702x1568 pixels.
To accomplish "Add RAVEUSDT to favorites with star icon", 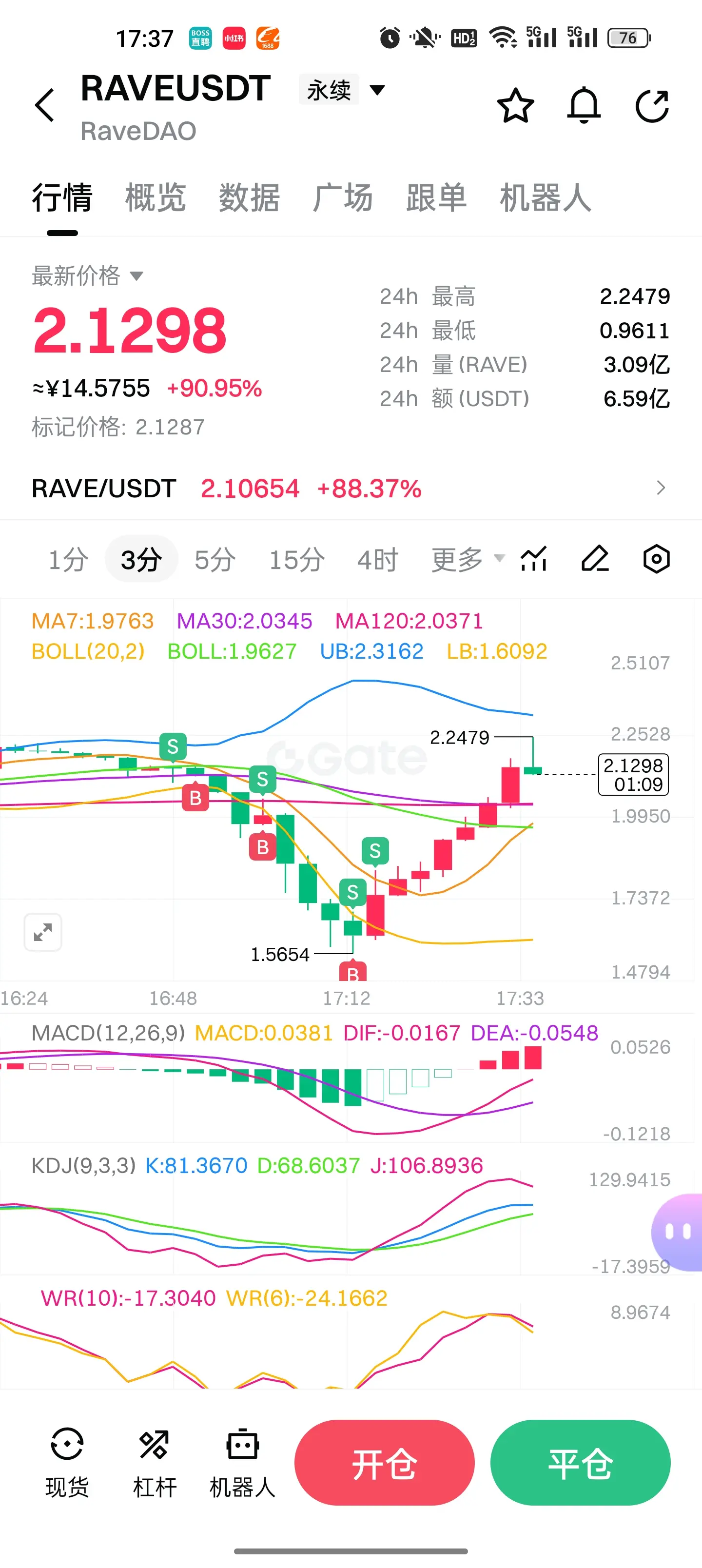I will [x=516, y=105].
